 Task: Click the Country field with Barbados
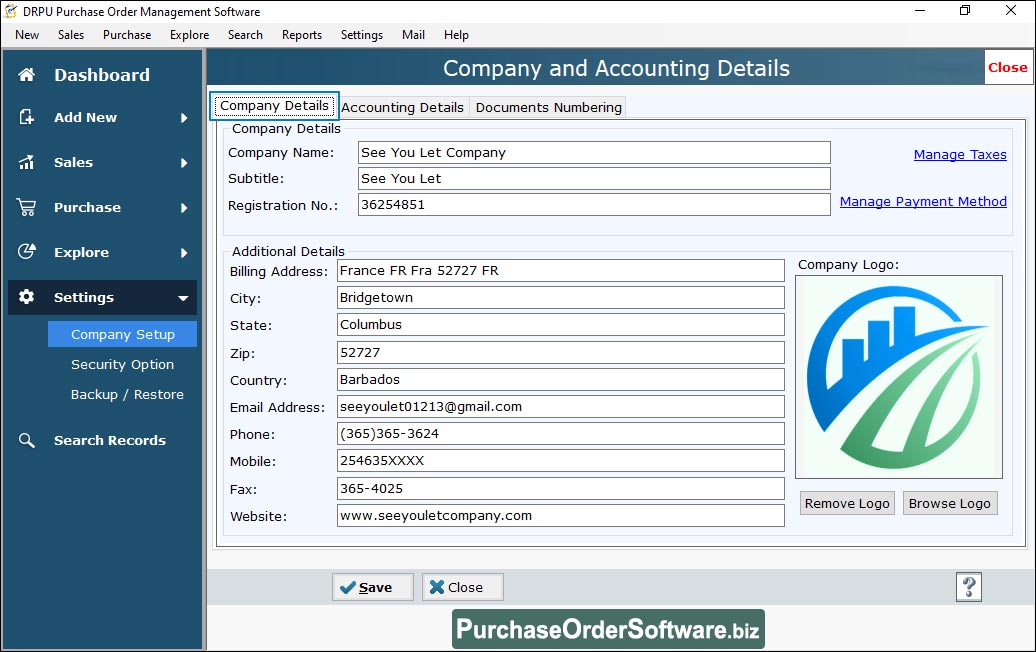[x=560, y=379]
